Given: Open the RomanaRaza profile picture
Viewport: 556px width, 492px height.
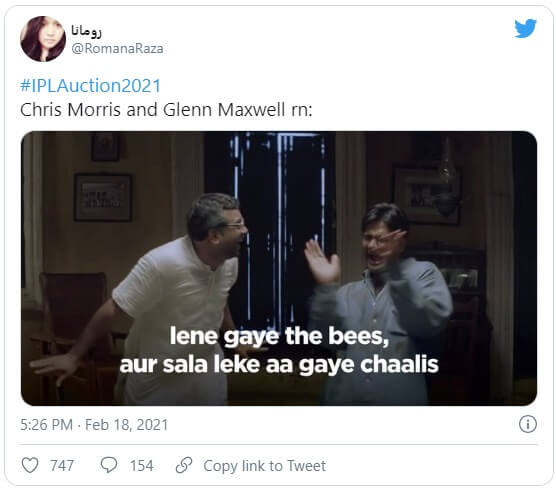Looking at the screenshot, I should (43, 39).
